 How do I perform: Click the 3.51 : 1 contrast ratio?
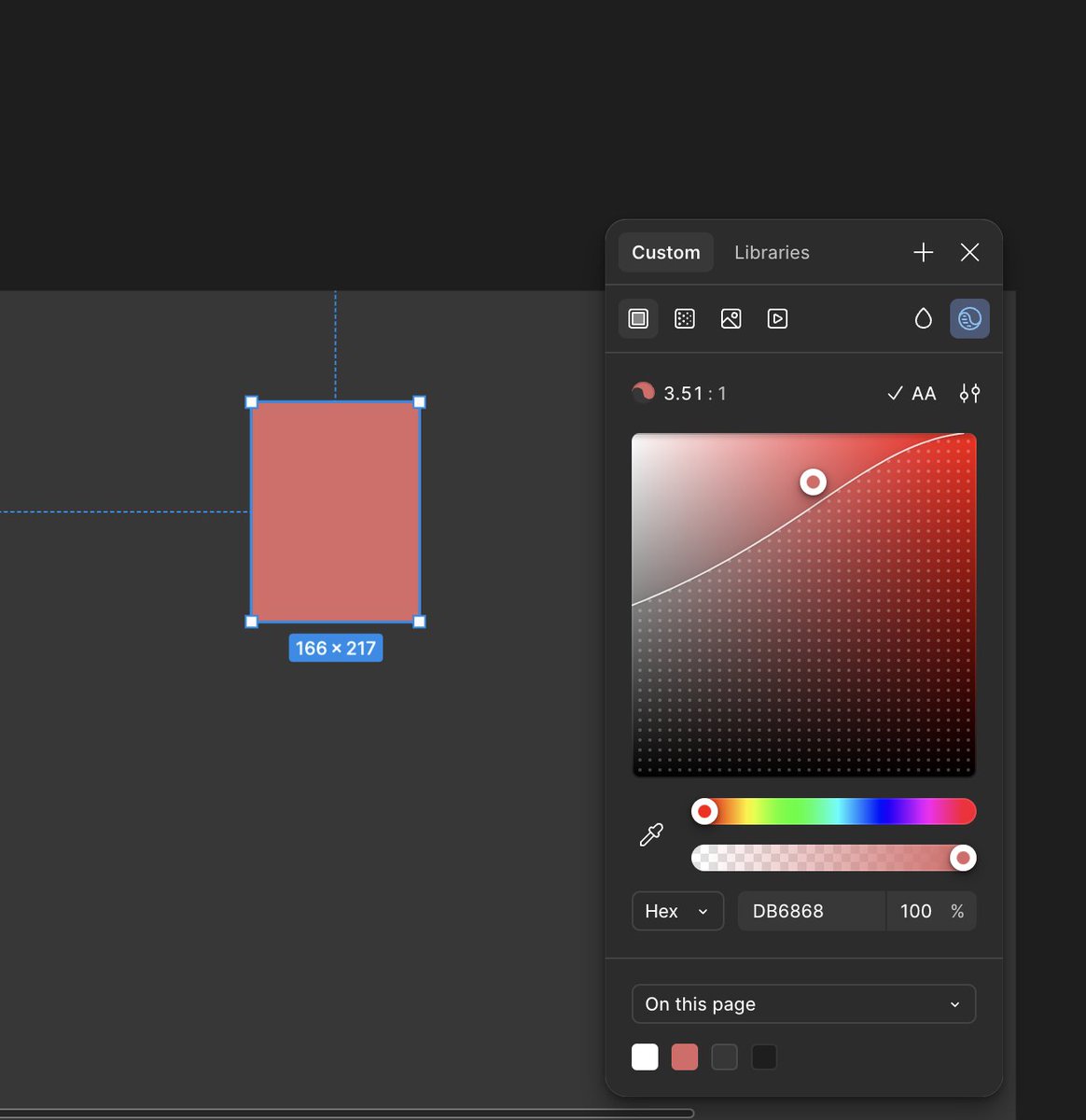click(x=695, y=394)
